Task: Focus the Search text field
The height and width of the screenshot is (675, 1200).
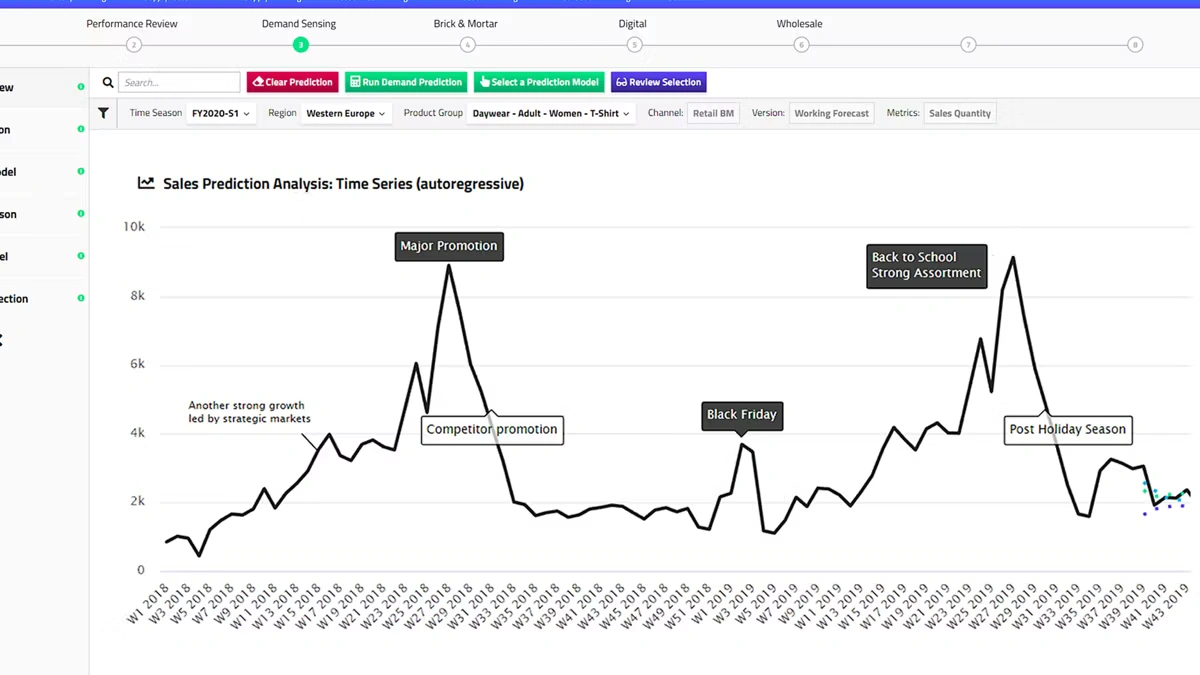Action: point(179,83)
